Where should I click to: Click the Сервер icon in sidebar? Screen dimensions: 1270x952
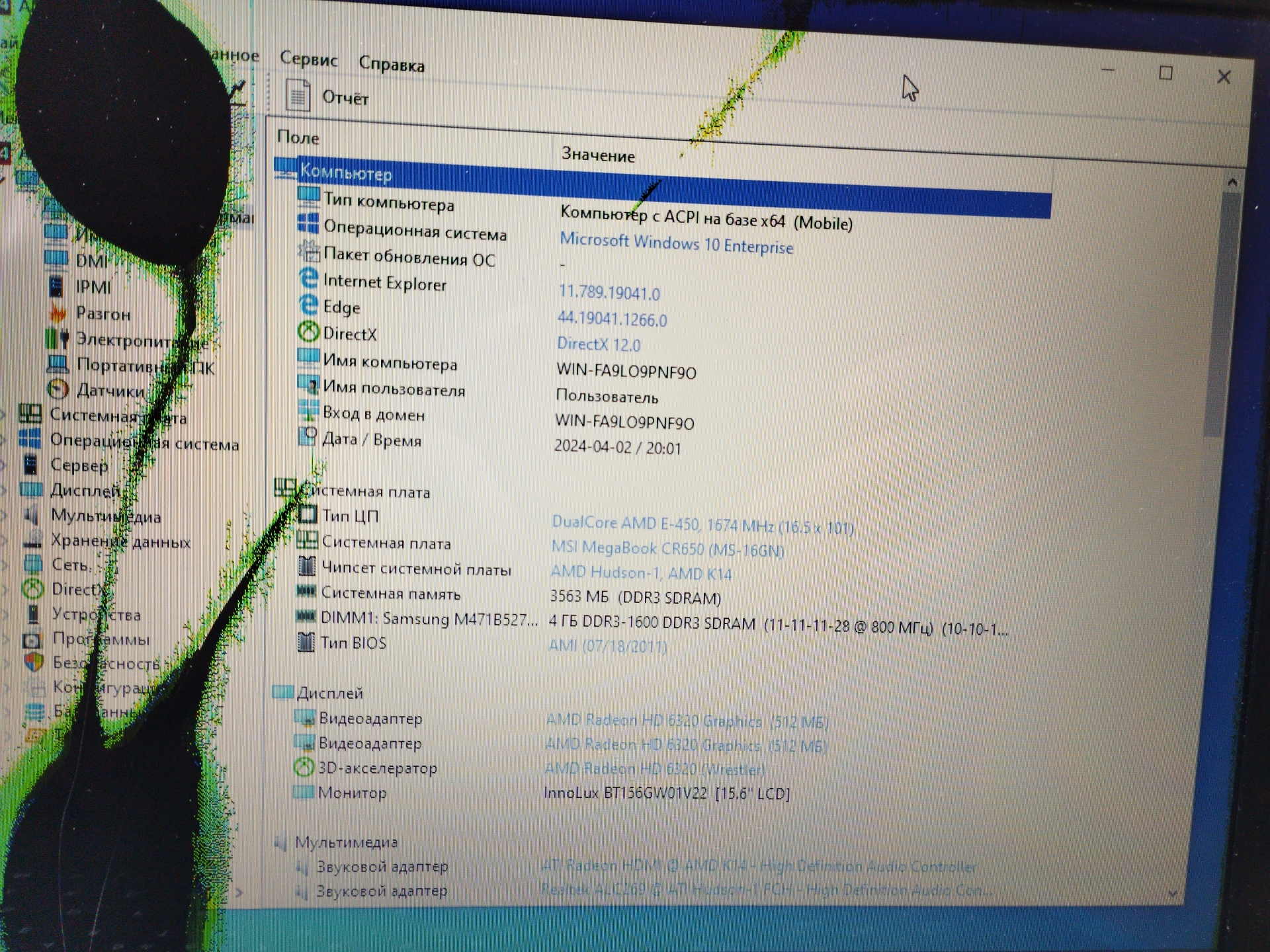tap(30, 464)
